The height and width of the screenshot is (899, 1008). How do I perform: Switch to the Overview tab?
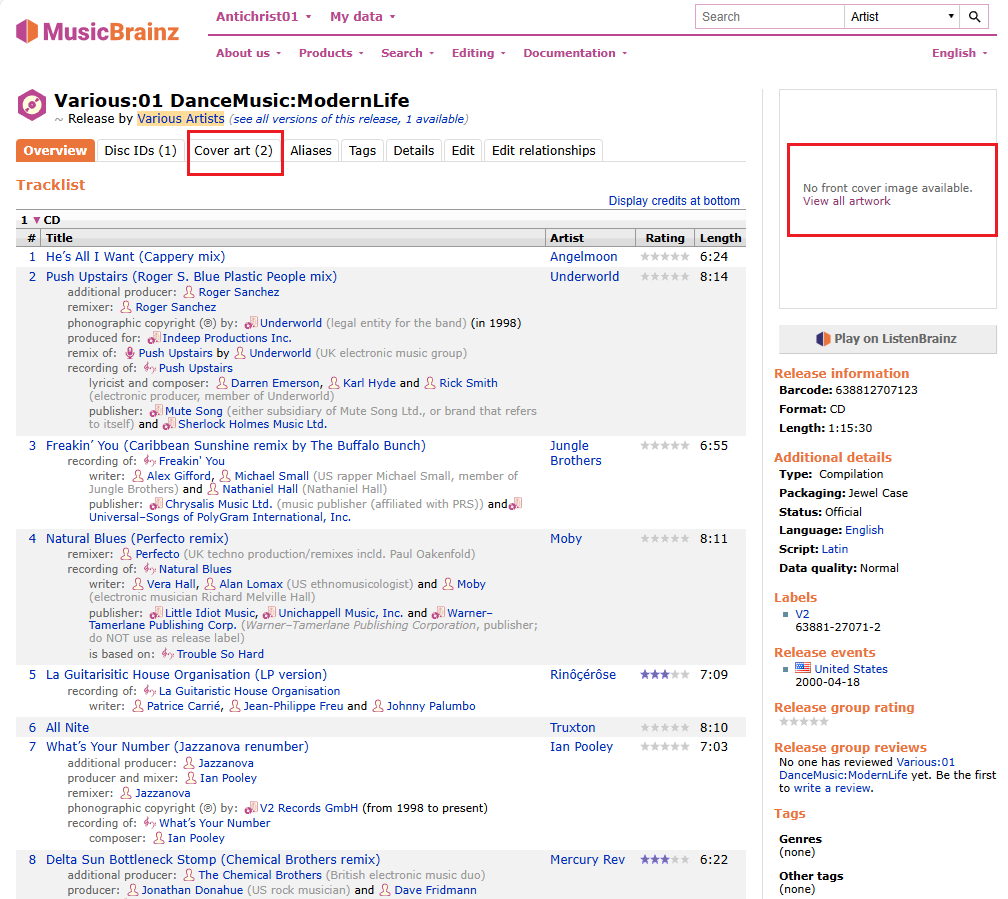(55, 150)
